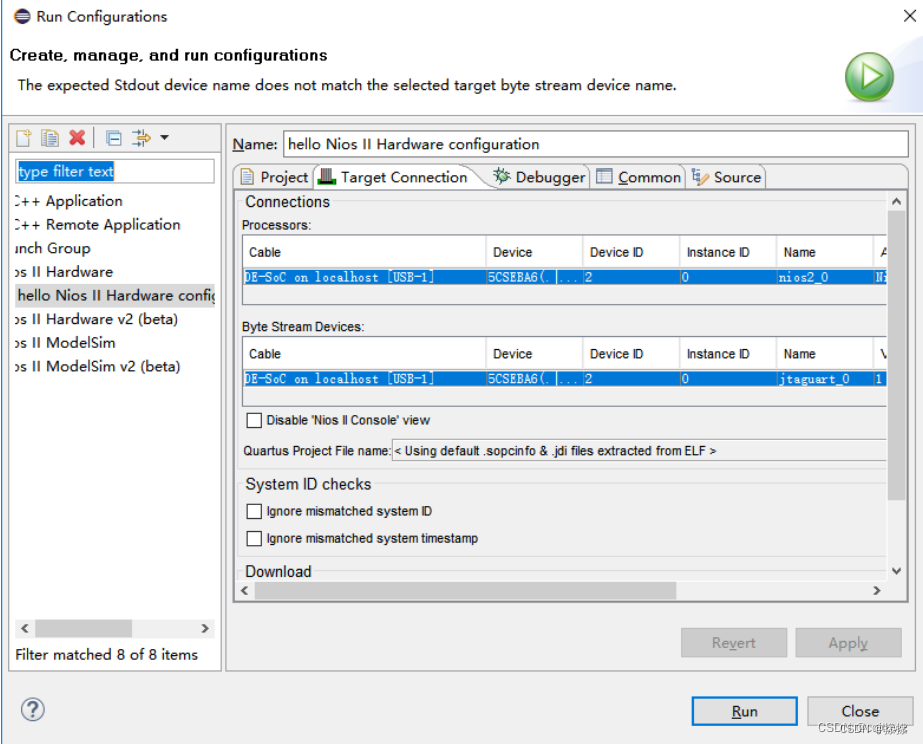Image resolution: width=923 pixels, height=744 pixels.
Task: Click the tree list scroll left arrow
Action: coord(24,629)
